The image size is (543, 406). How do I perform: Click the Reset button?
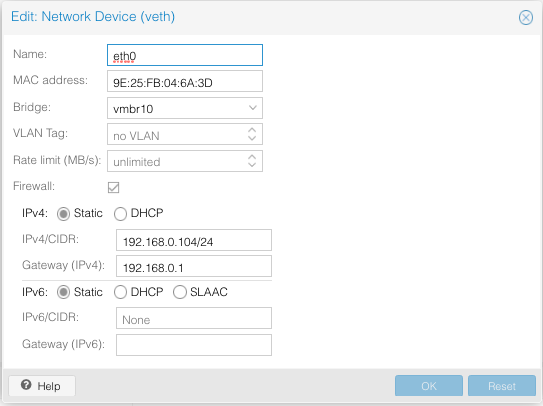[x=502, y=386]
